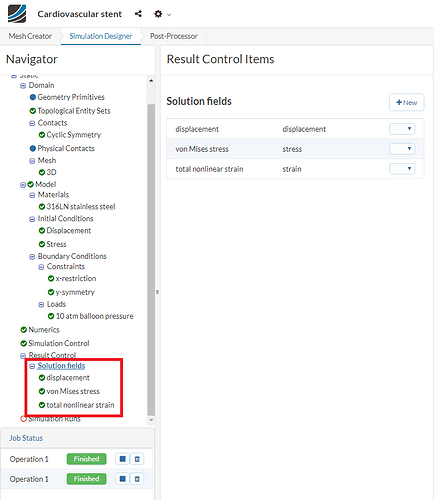Click Navigator scrollbar up arrow
Image resolution: width=434 pixels, height=500 pixels.
click(x=151, y=81)
